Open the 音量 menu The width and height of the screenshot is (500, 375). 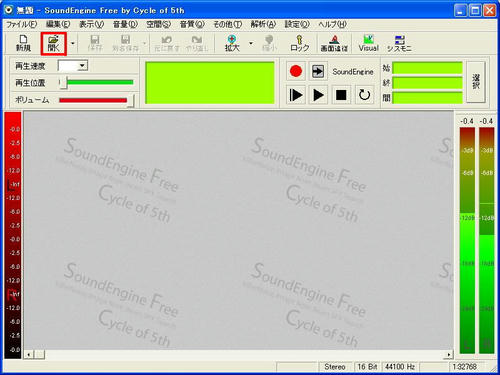(125, 24)
